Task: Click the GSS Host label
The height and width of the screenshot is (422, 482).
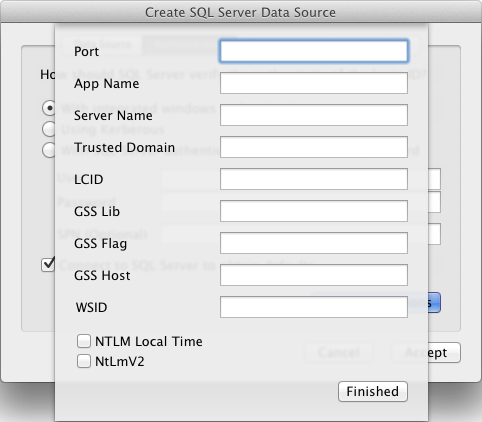Action: pos(102,275)
